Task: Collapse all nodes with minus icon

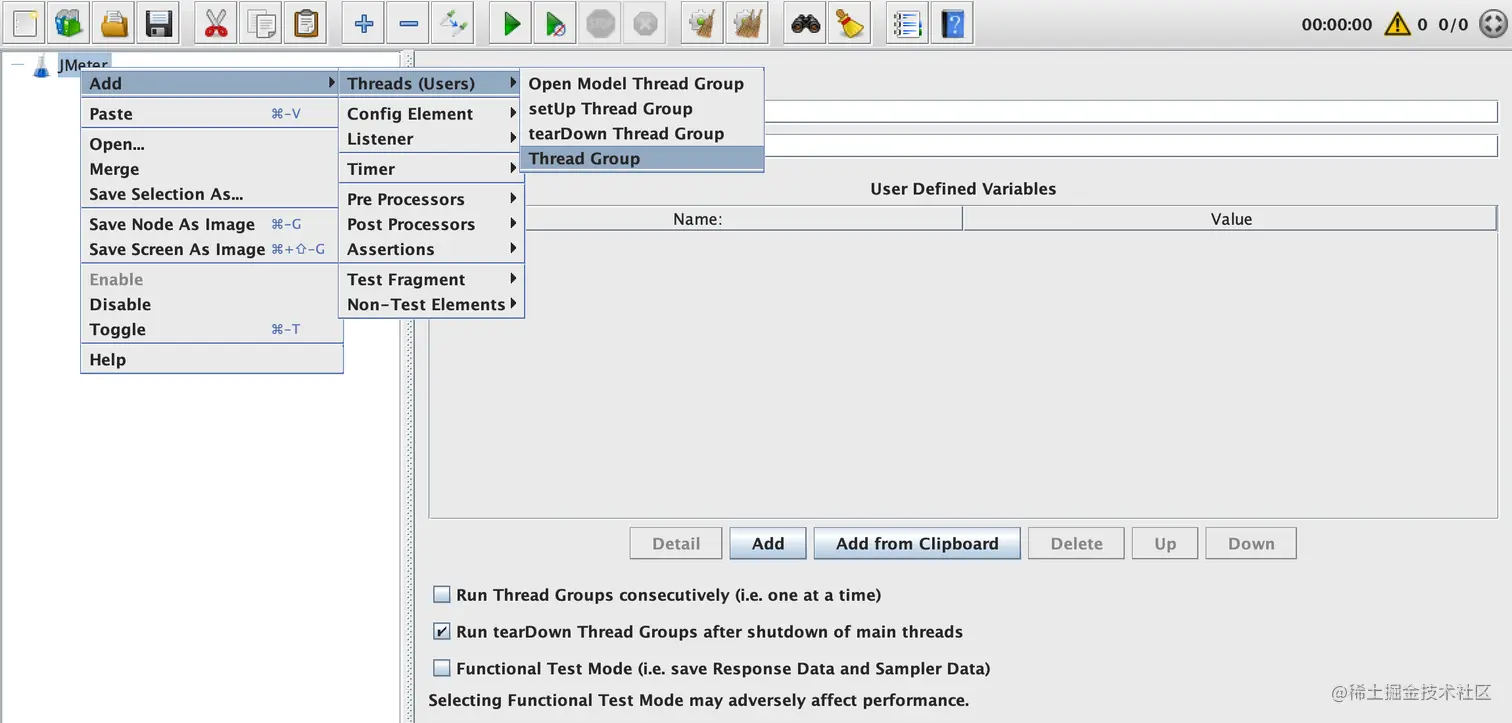Action: coord(409,23)
